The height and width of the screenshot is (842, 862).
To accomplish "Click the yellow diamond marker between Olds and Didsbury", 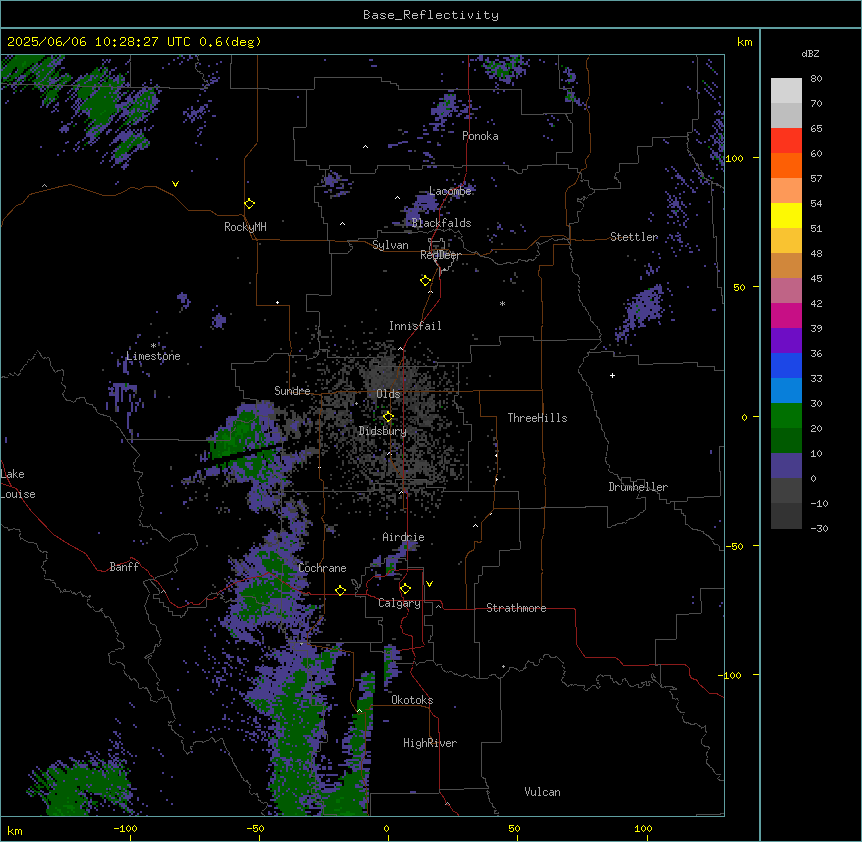I will 388,417.
